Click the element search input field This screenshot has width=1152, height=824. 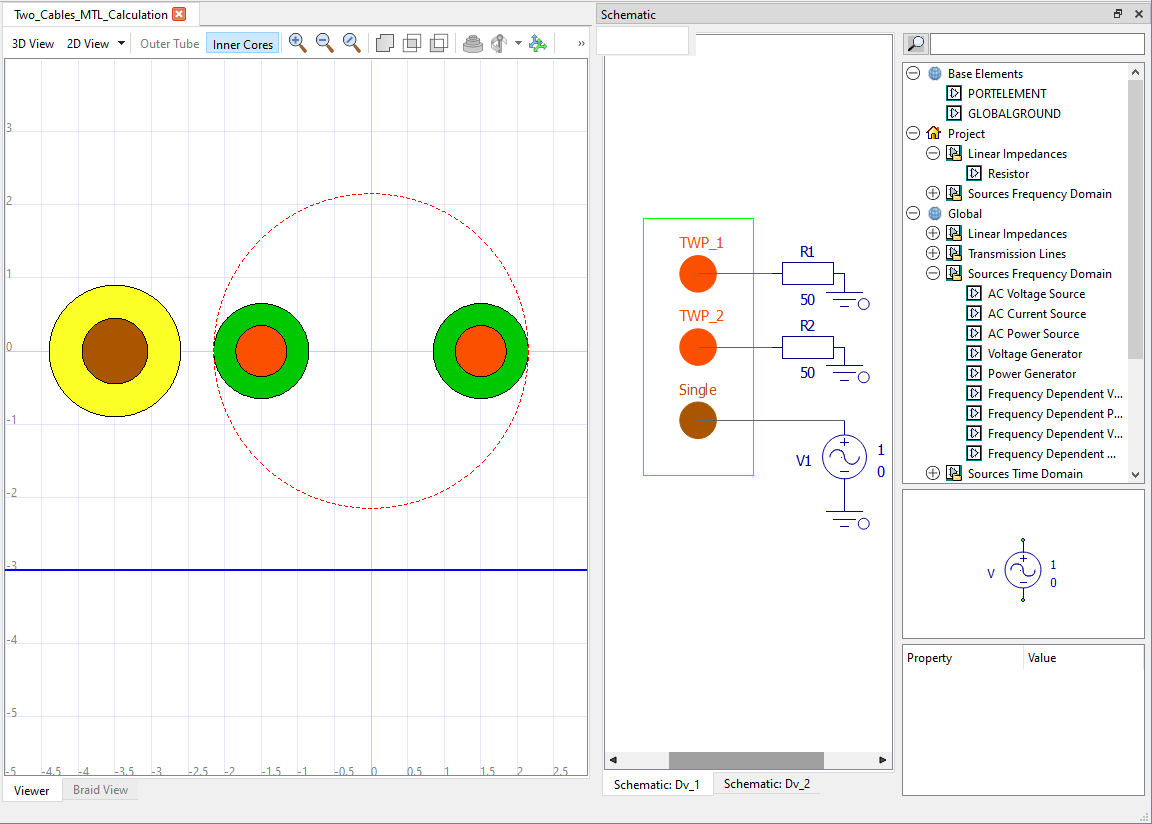pos(1037,44)
